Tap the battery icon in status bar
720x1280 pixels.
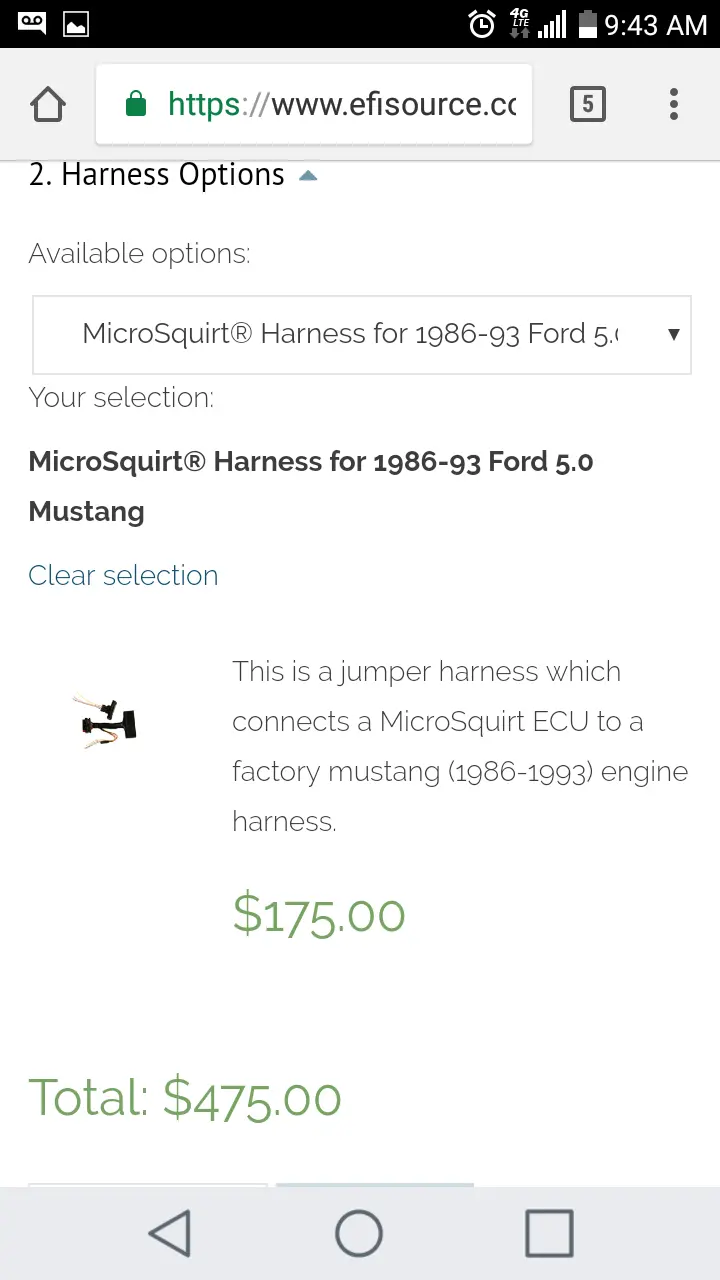click(588, 24)
